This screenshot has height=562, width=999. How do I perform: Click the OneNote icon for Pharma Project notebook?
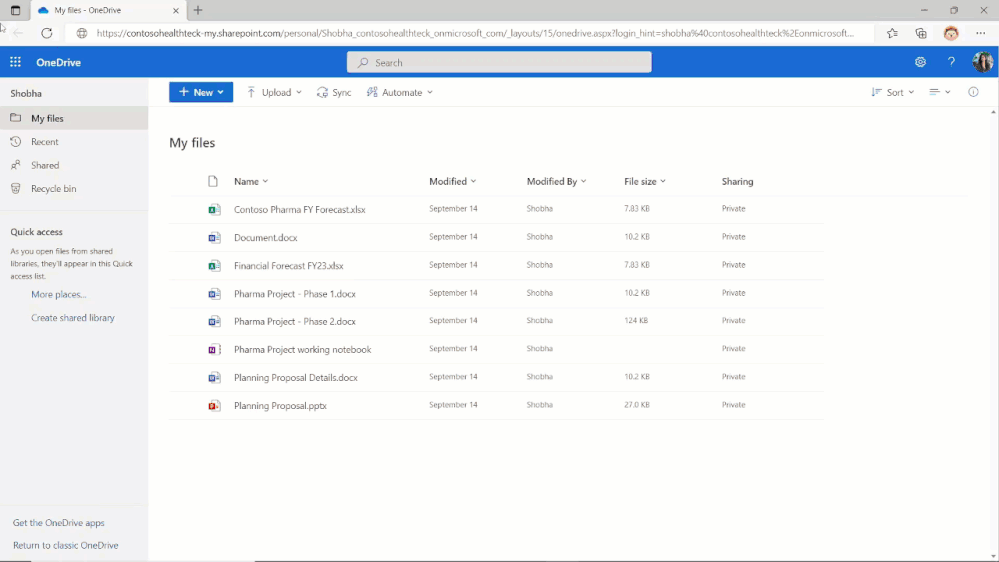(214, 350)
